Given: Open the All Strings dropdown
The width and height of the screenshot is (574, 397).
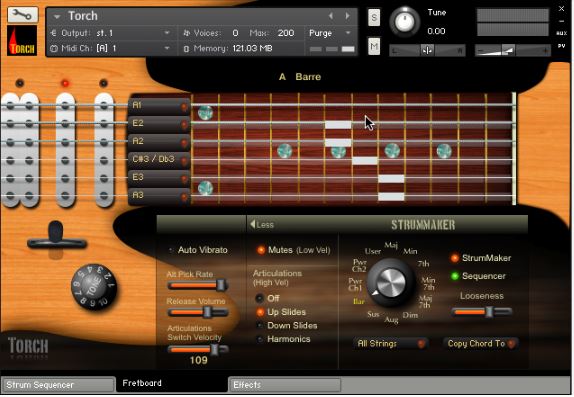Looking at the screenshot, I should tap(391, 344).
